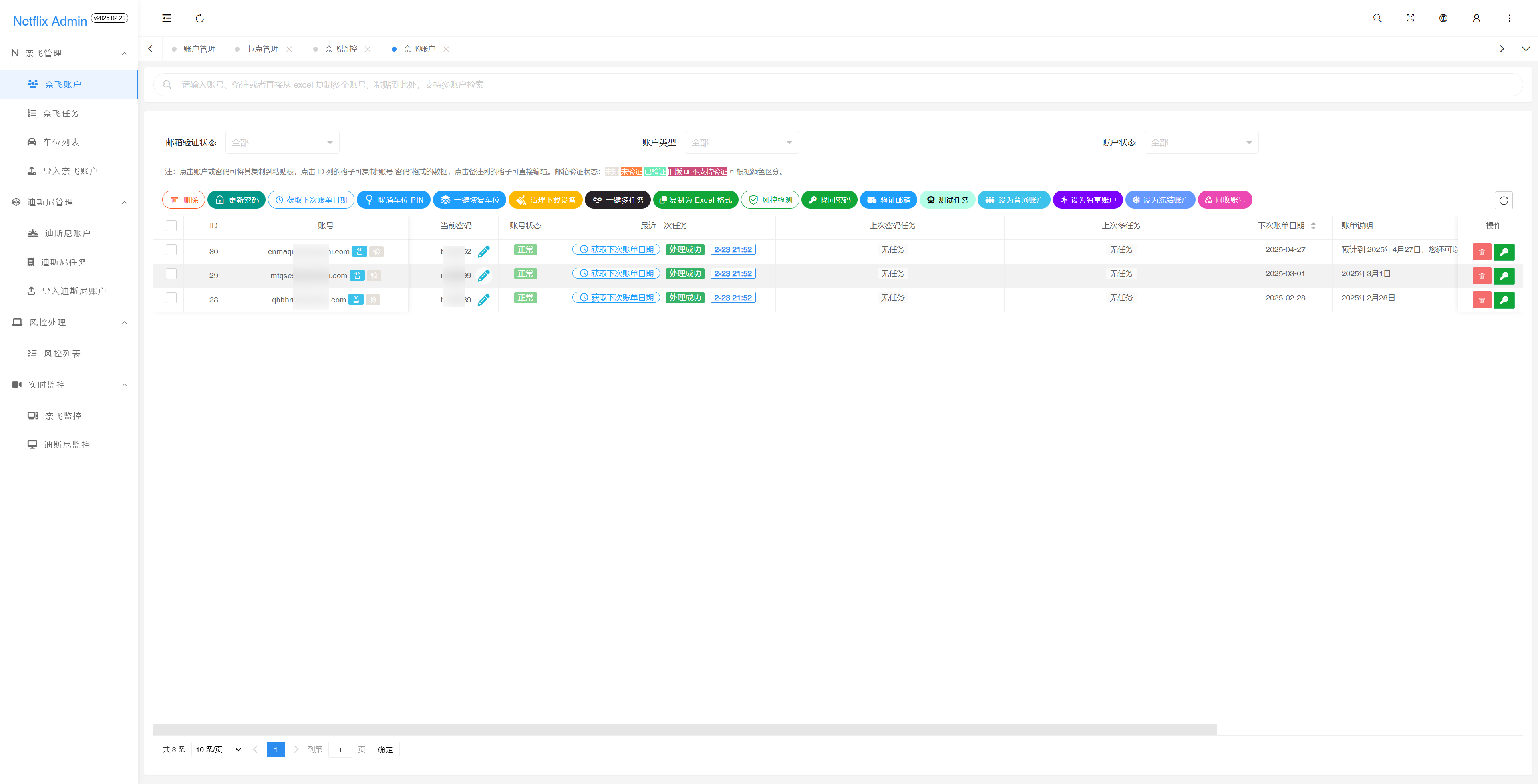Screen dimensions: 1538x784
Task: Open 邮箱验证状态 dropdown
Action: click(282, 142)
